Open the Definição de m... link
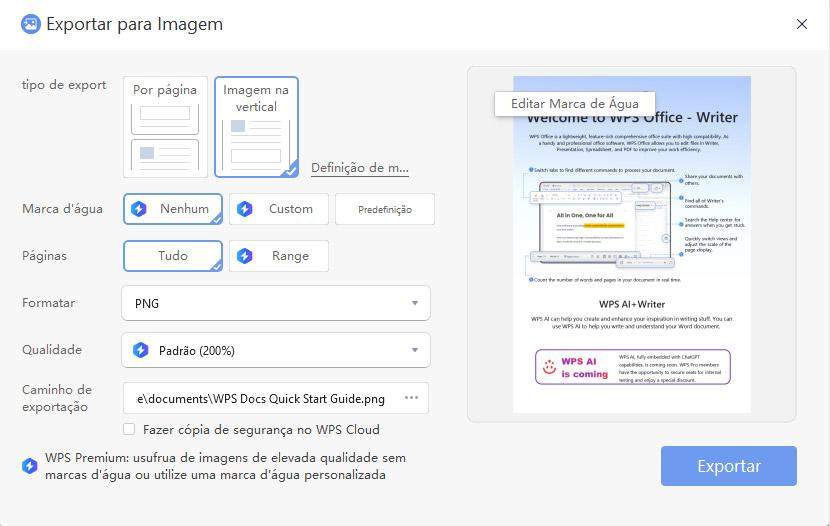This screenshot has width=830, height=526. click(360, 168)
